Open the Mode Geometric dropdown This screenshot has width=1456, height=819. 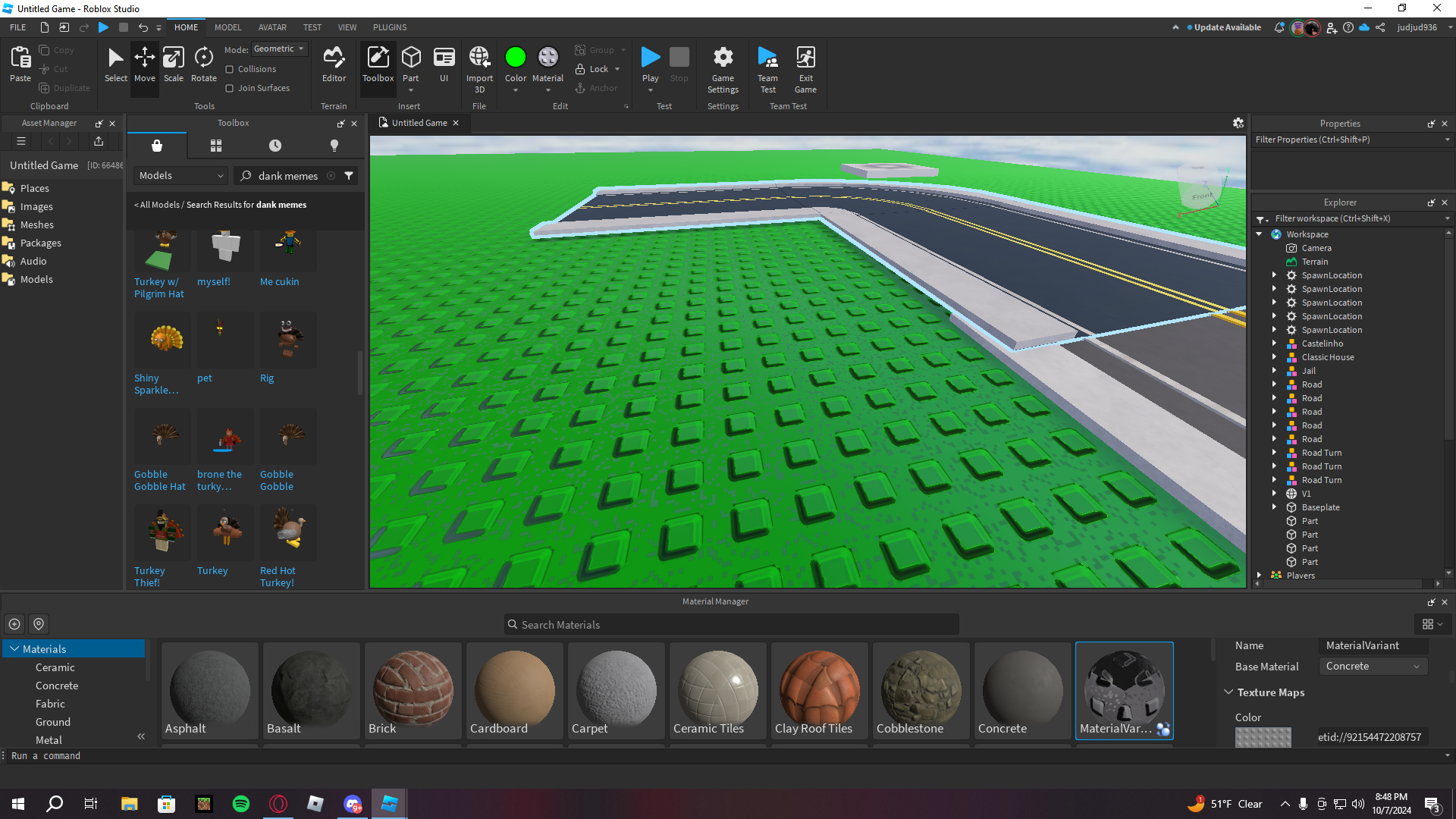(x=279, y=49)
